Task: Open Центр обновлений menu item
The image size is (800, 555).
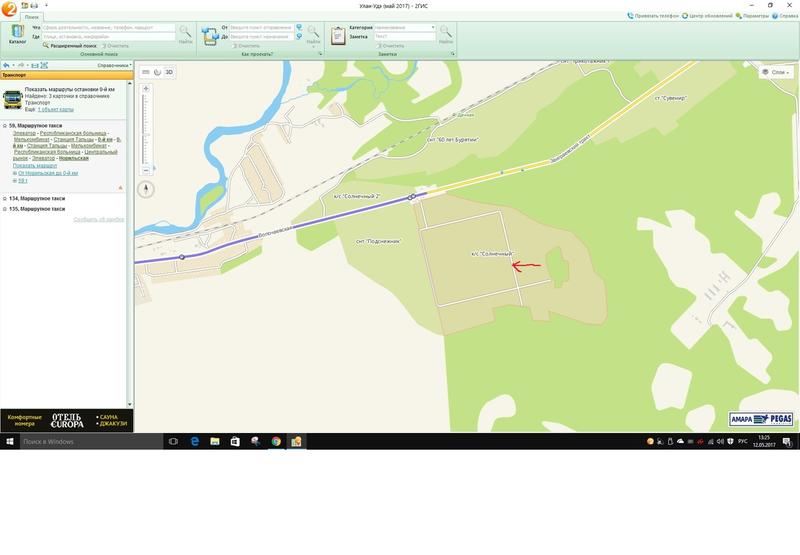Action: (707, 16)
